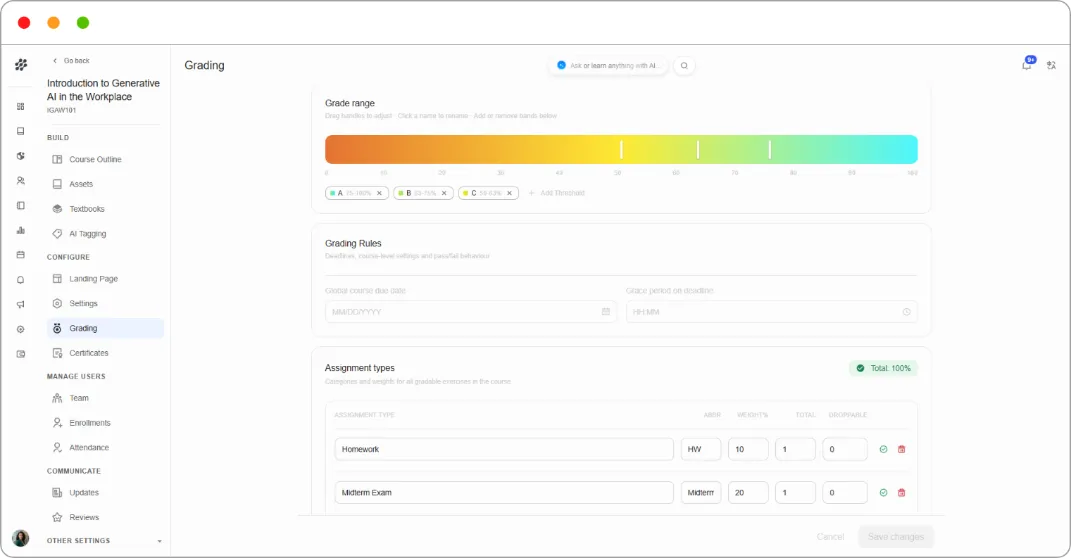Open the calendar icon in left rail
This screenshot has height=558, width=1071.
(x=20, y=255)
